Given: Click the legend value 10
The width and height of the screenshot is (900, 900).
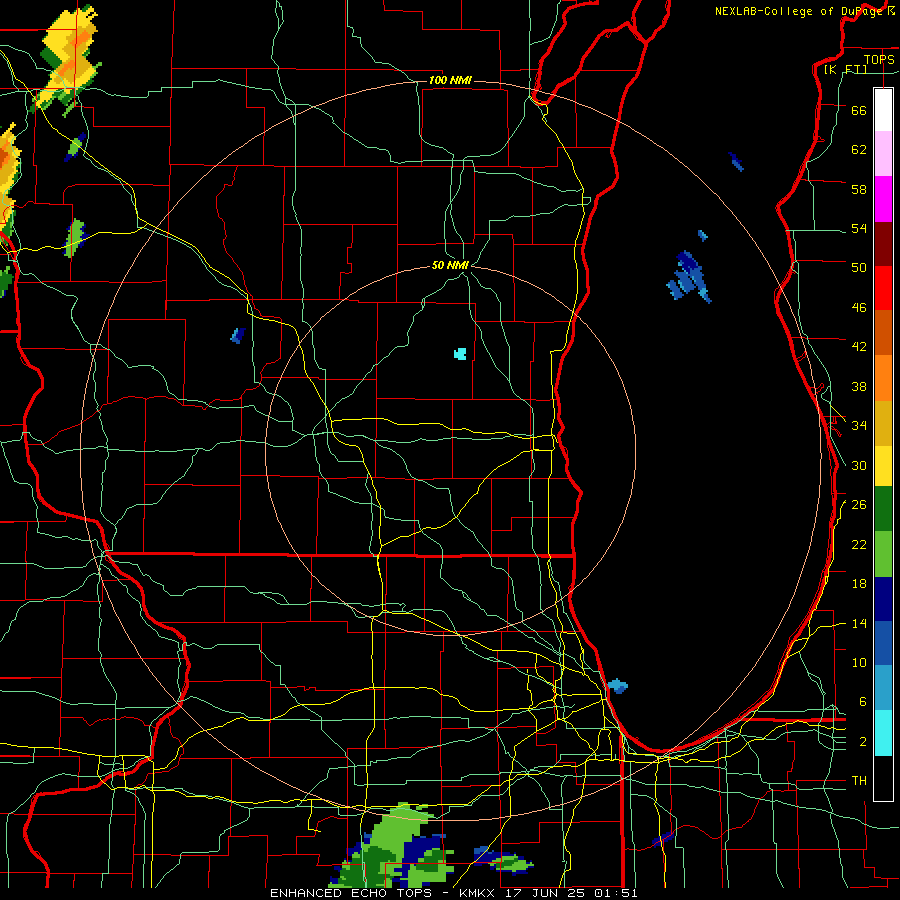Looking at the screenshot, I should pyautogui.click(x=859, y=662).
